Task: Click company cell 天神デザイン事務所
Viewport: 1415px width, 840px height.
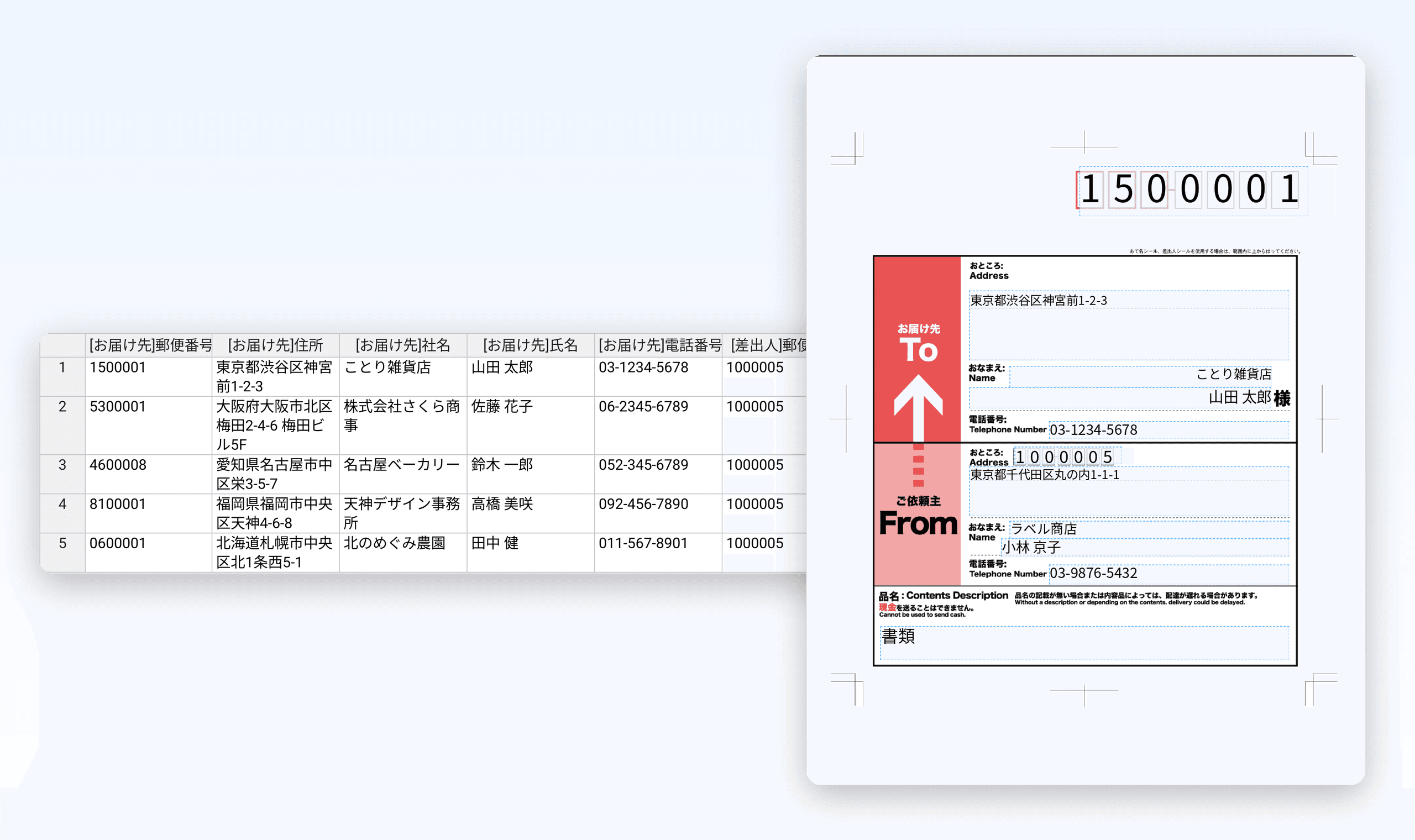Action: point(403,513)
